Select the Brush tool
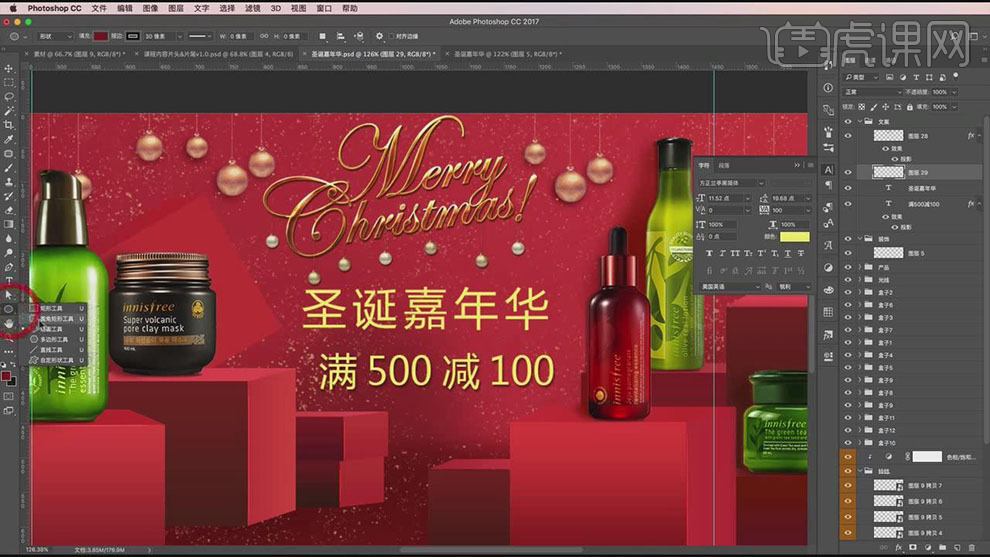This screenshot has height=557, width=990. (9, 168)
